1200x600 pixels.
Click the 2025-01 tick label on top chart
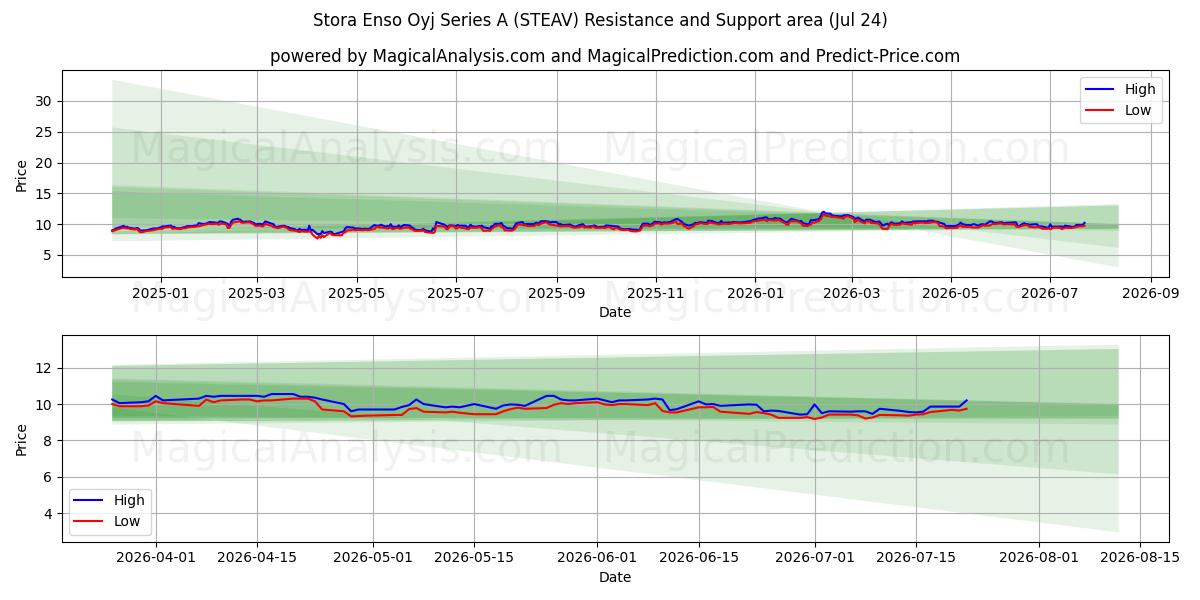tap(160, 294)
